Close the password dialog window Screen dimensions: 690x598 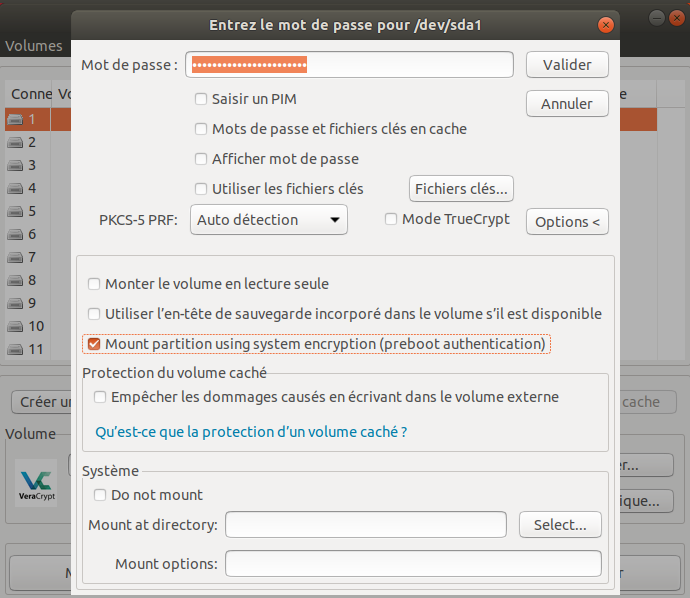pos(604,24)
